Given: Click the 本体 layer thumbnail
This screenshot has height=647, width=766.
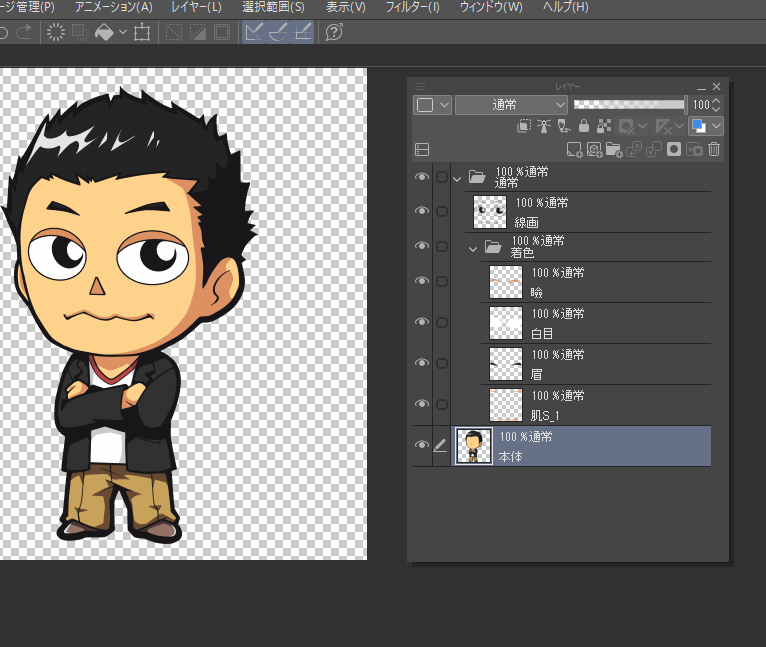Looking at the screenshot, I should coord(472,445).
